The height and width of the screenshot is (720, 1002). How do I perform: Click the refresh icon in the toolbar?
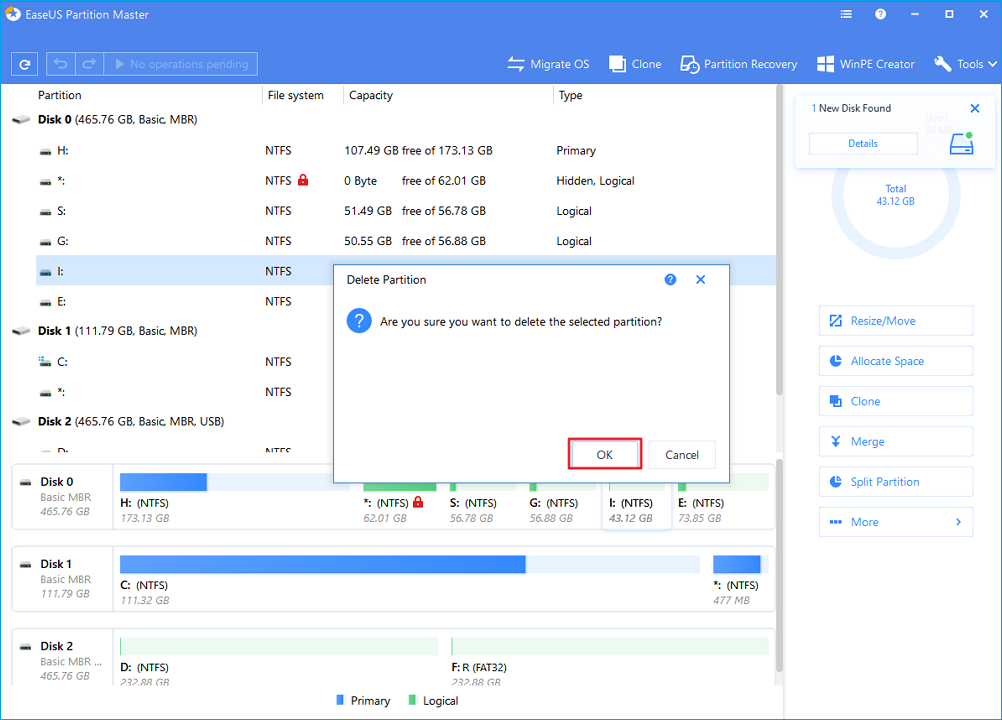[x=25, y=64]
